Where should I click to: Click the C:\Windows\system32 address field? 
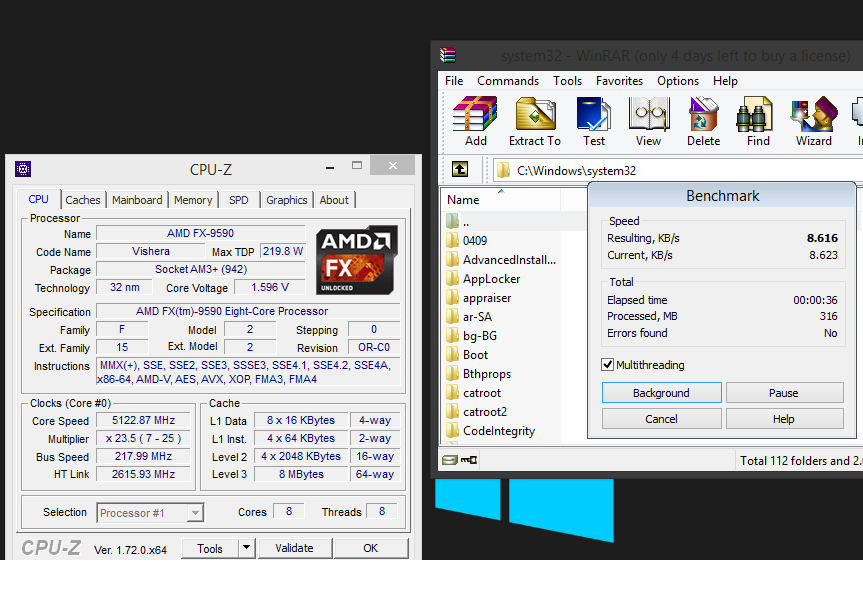coord(677,170)
